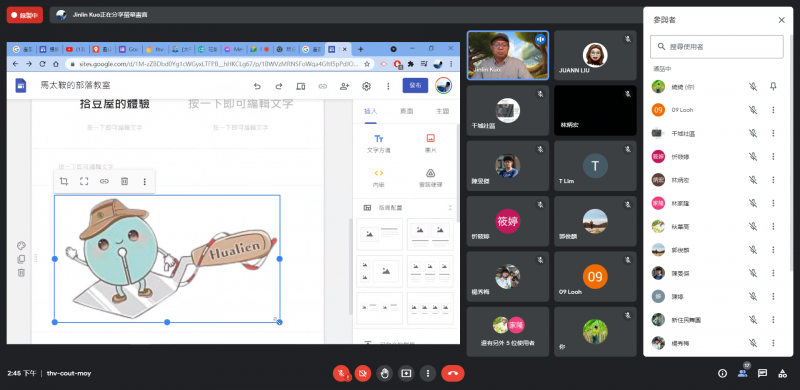Toggle the camera off button
This screenshot has height=390, width=800.
click(x=363, y=374)
